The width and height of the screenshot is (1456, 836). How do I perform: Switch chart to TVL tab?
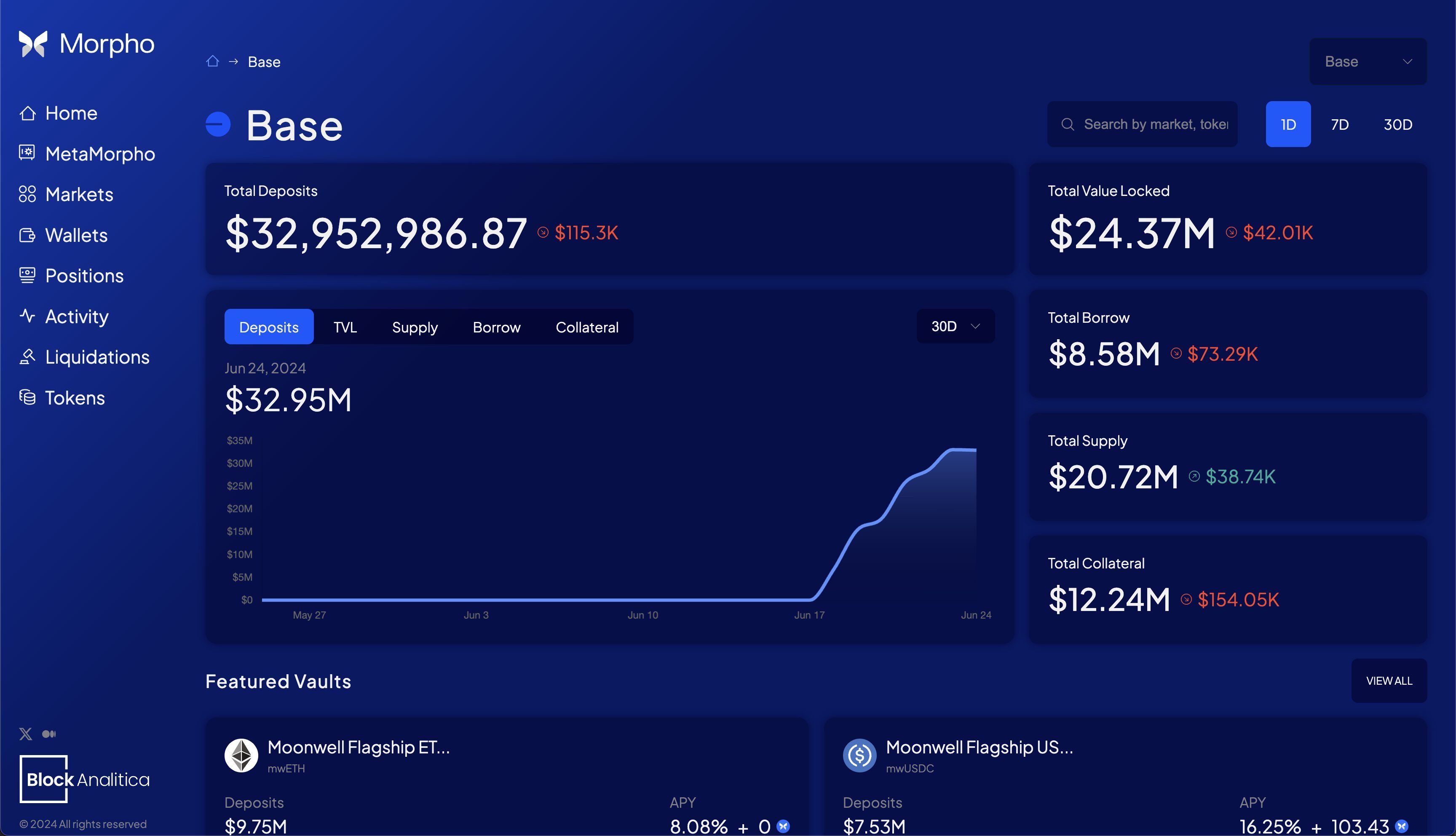(x=345, y=327)
